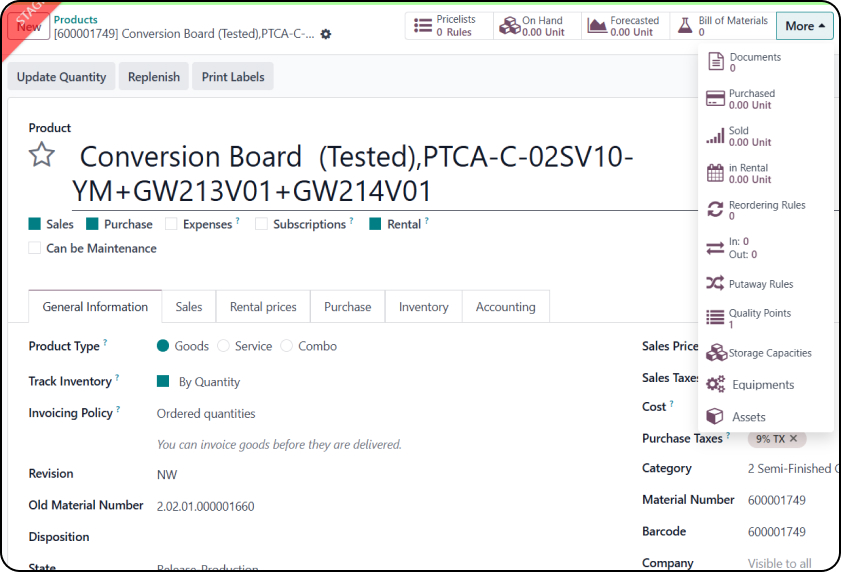Switch to the Inventory tab

pyautogui.click(x=423, y=307)
